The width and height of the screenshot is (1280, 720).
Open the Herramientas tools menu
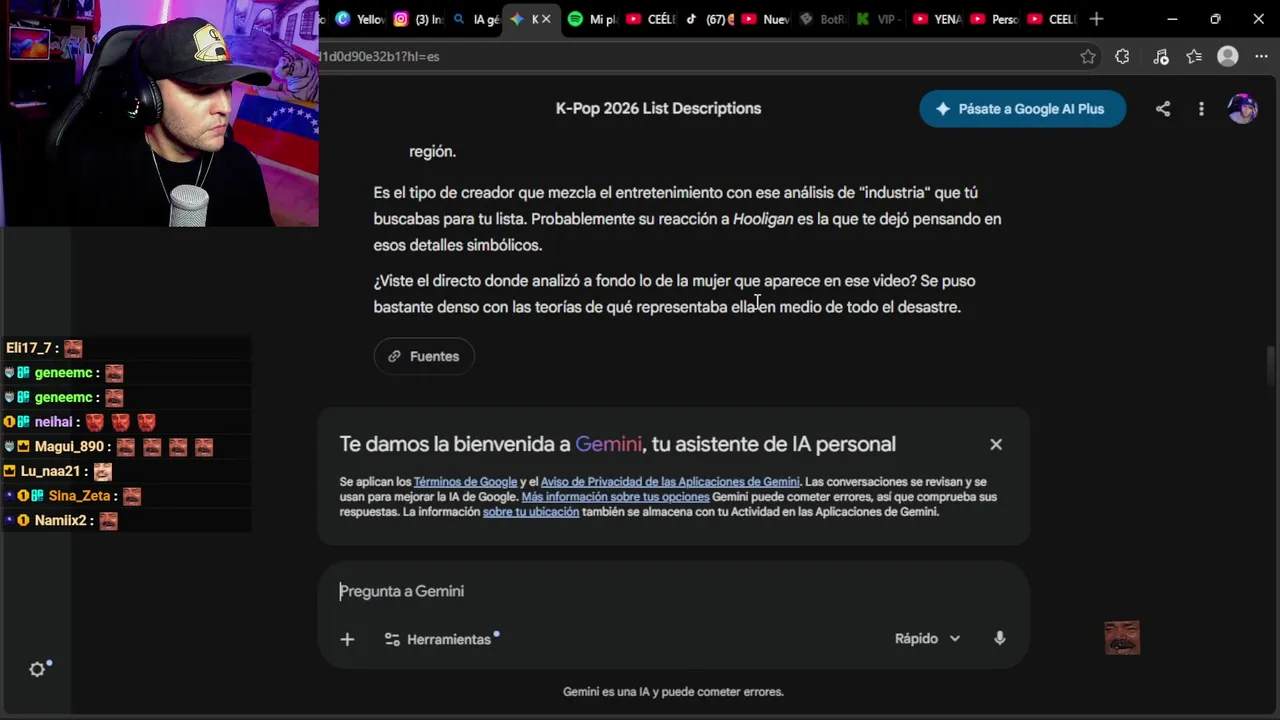coord(441,639)
